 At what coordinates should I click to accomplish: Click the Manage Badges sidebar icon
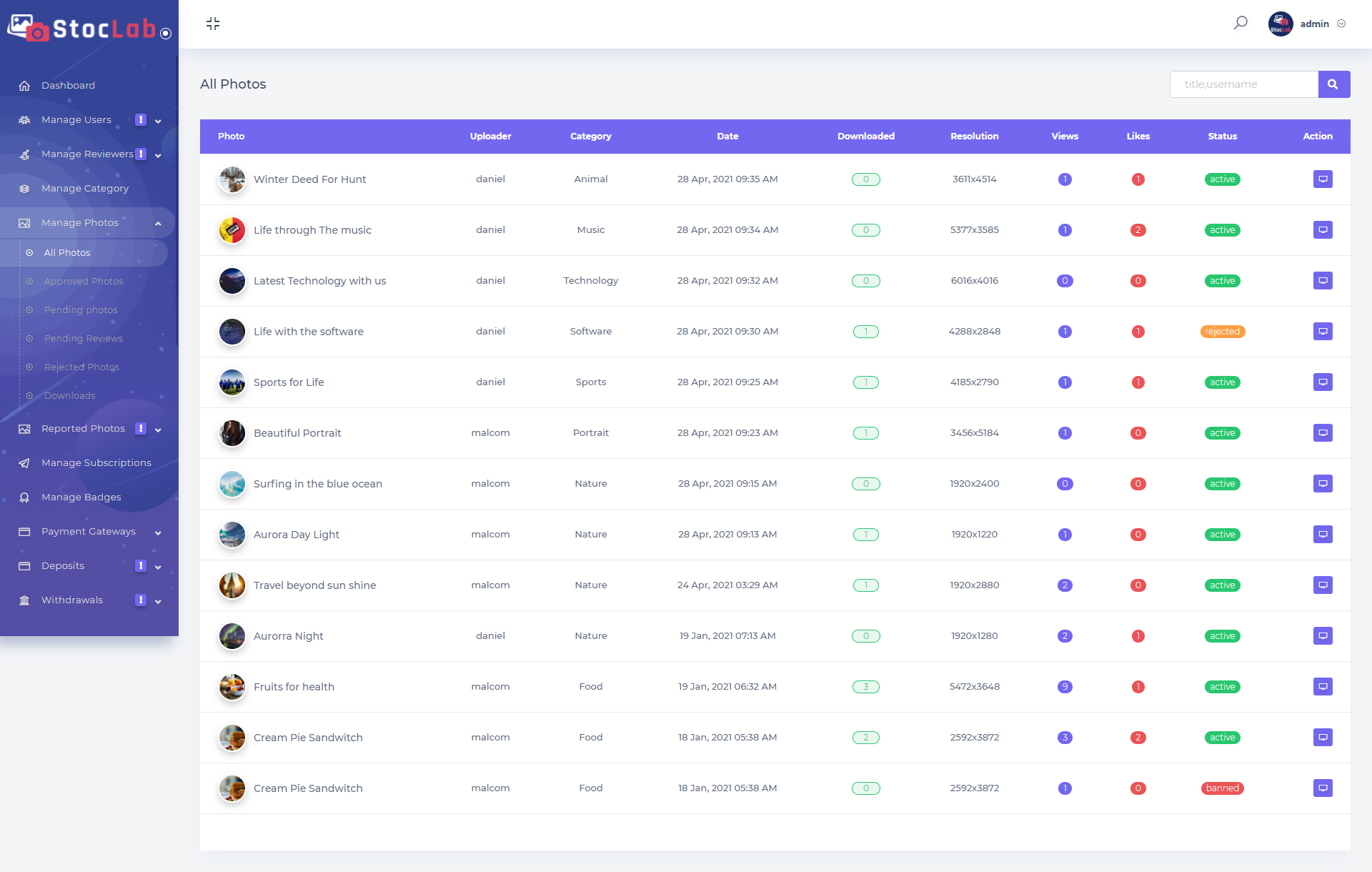tap(24, 497)
